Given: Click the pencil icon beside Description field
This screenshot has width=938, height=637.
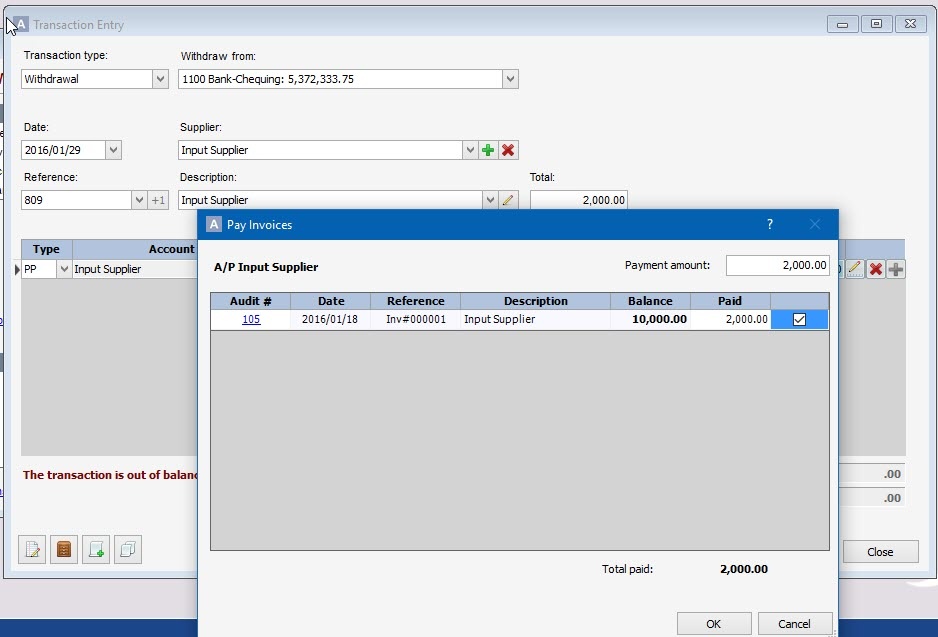Looking at the screenshot, I should tap(508, 200).
